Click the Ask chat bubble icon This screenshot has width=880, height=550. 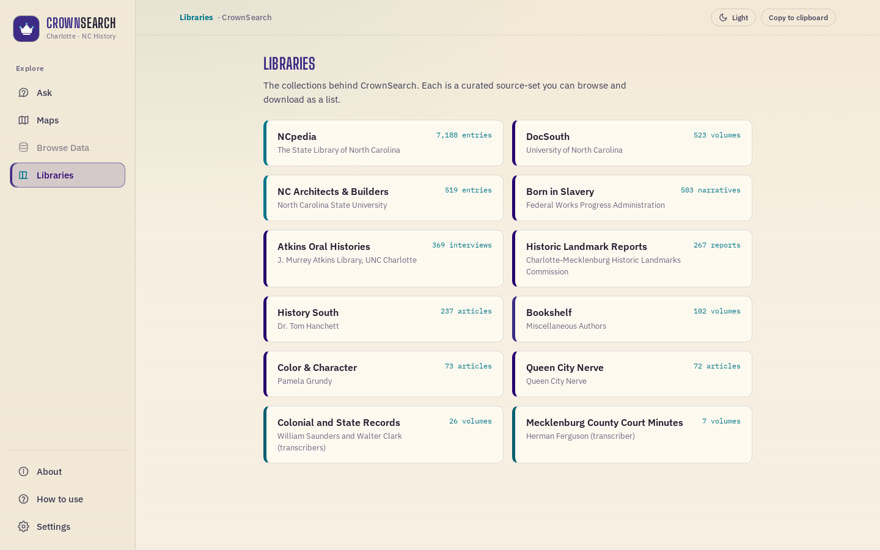tap(24, 93)
